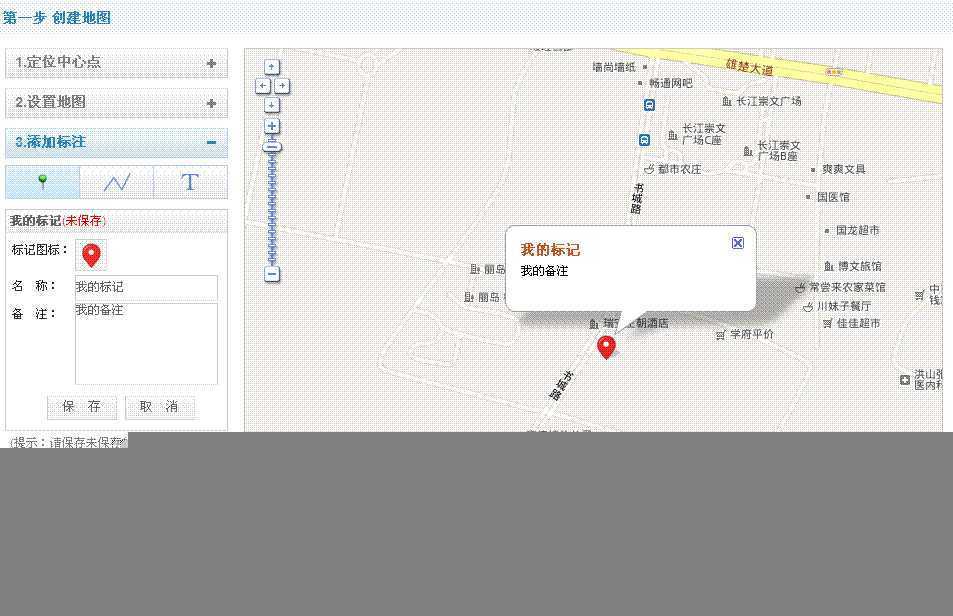953x616 pixels.
Task: Click the red 标记图标 marker icon
Action: click(91, 255)
